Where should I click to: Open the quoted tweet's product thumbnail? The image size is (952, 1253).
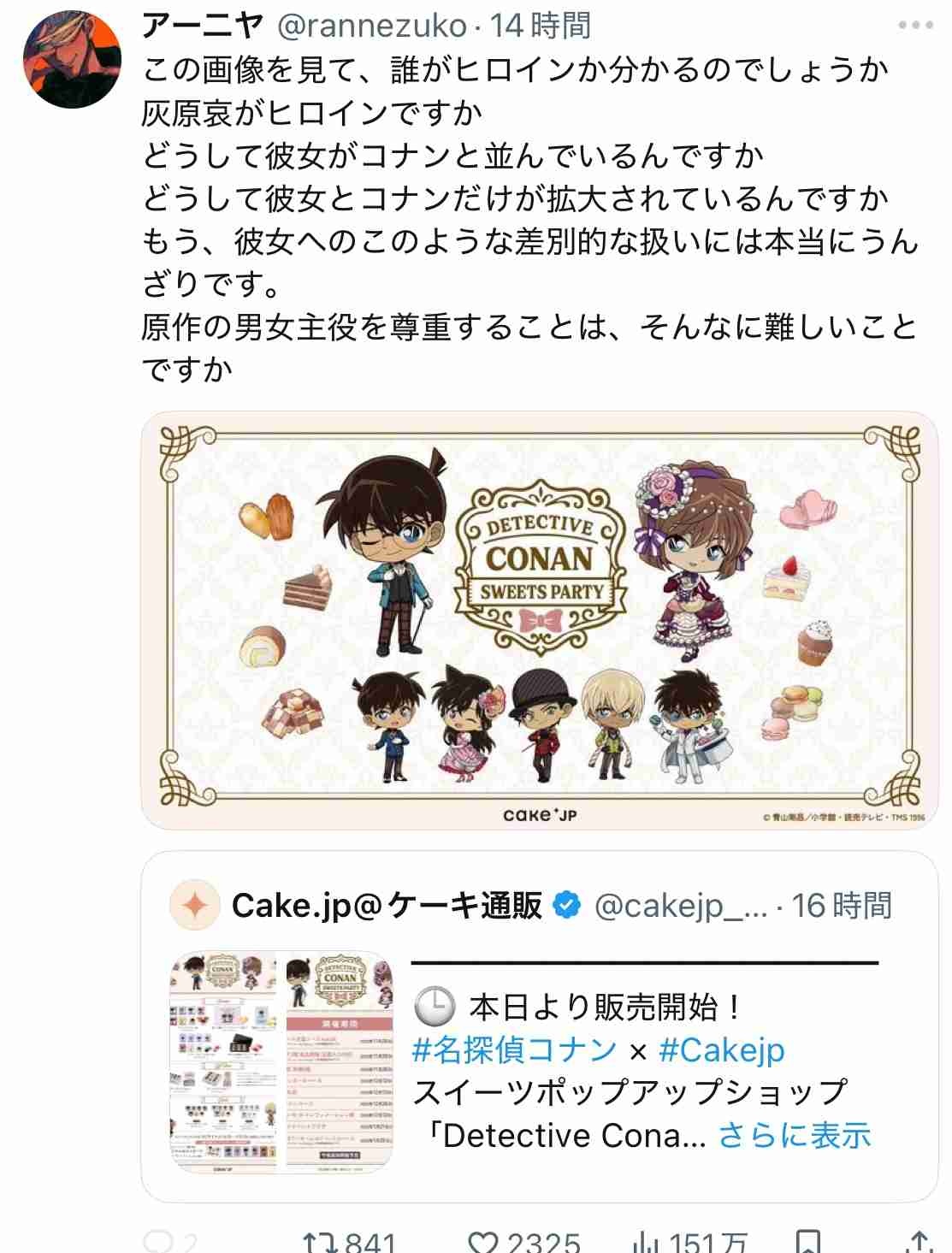tap(282, 1061)
